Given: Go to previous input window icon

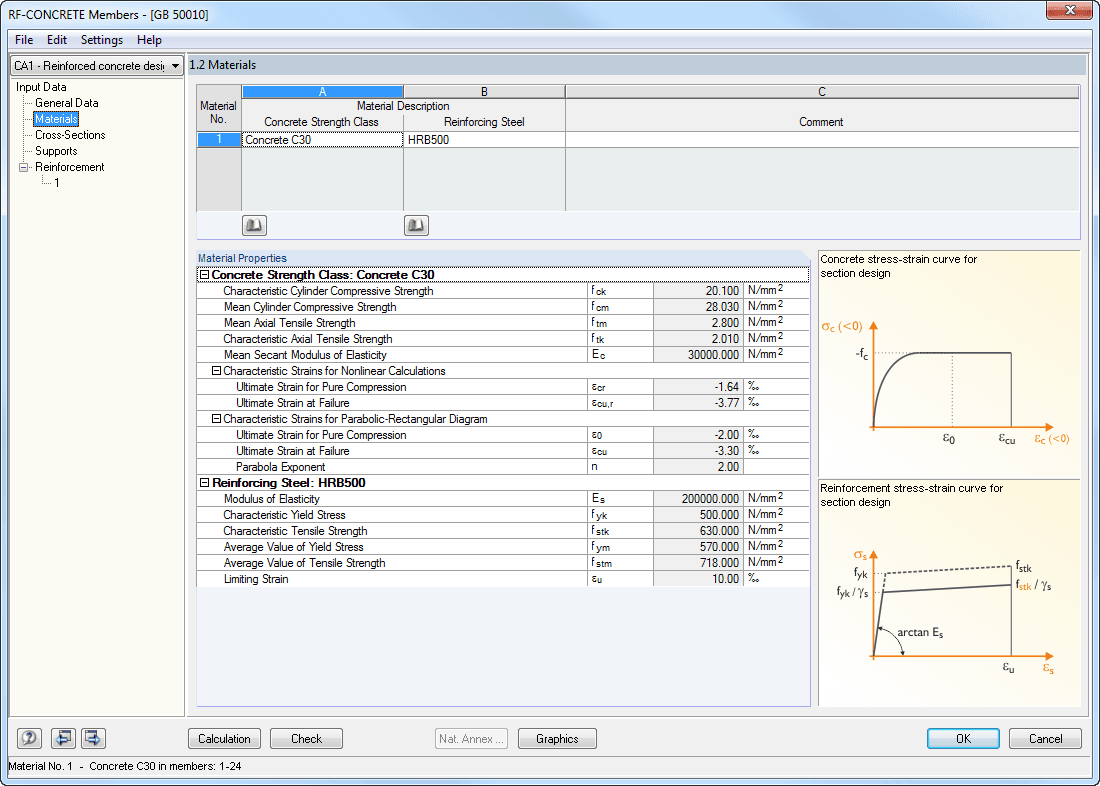Looking at the screenshot, I should point(62,738).
